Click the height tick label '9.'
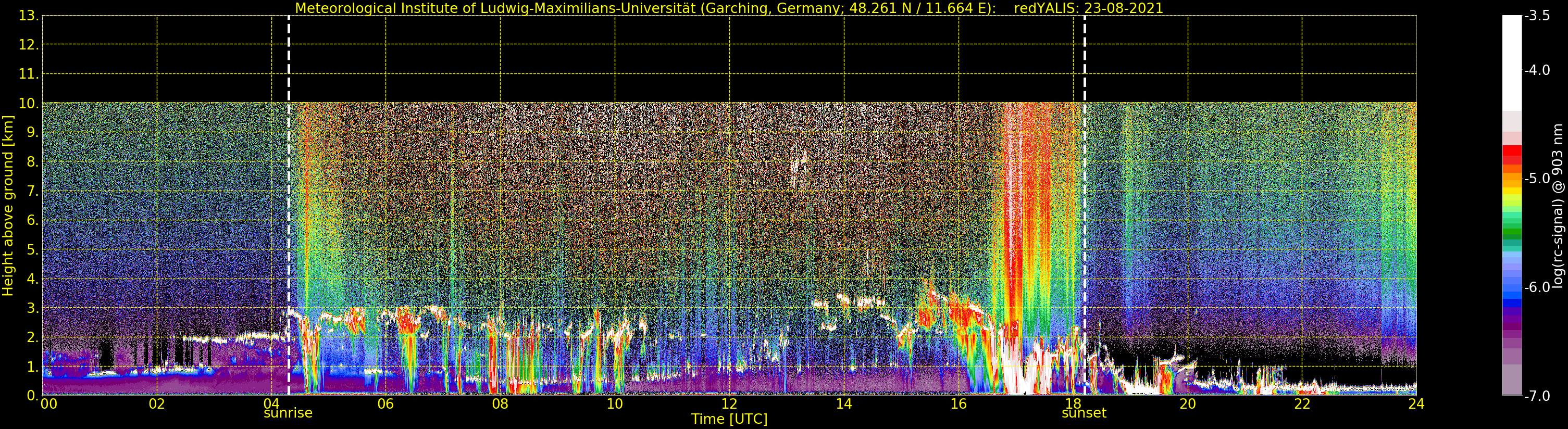This screenshot has width=1568, height=429. point(33,133)
